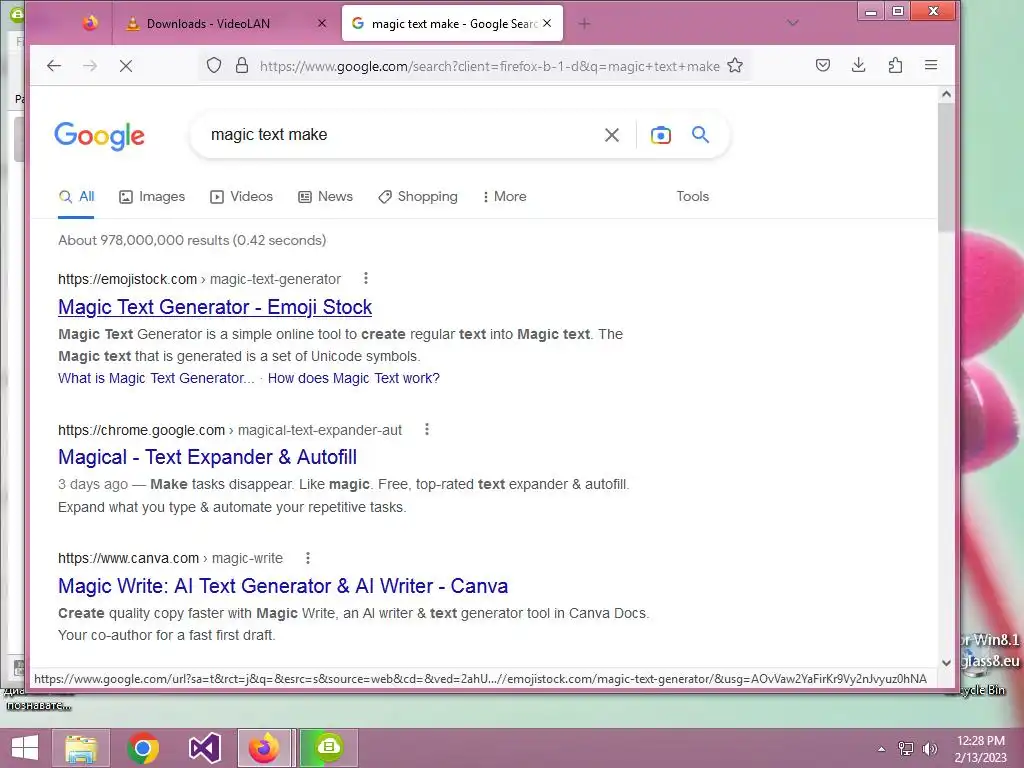Switch to Firefox taskbar button
This screenshot has height=768, width=1024.
(264, 748)
